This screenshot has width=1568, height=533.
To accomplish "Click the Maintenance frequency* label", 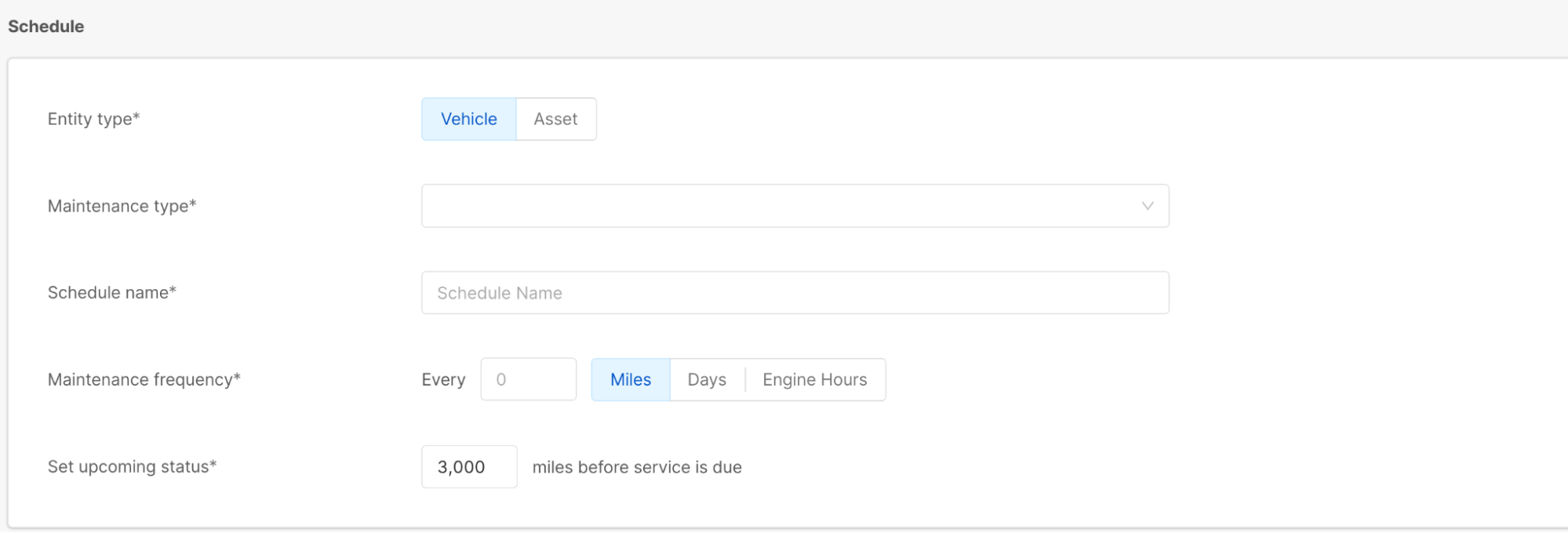I will [x=144, y=380].
